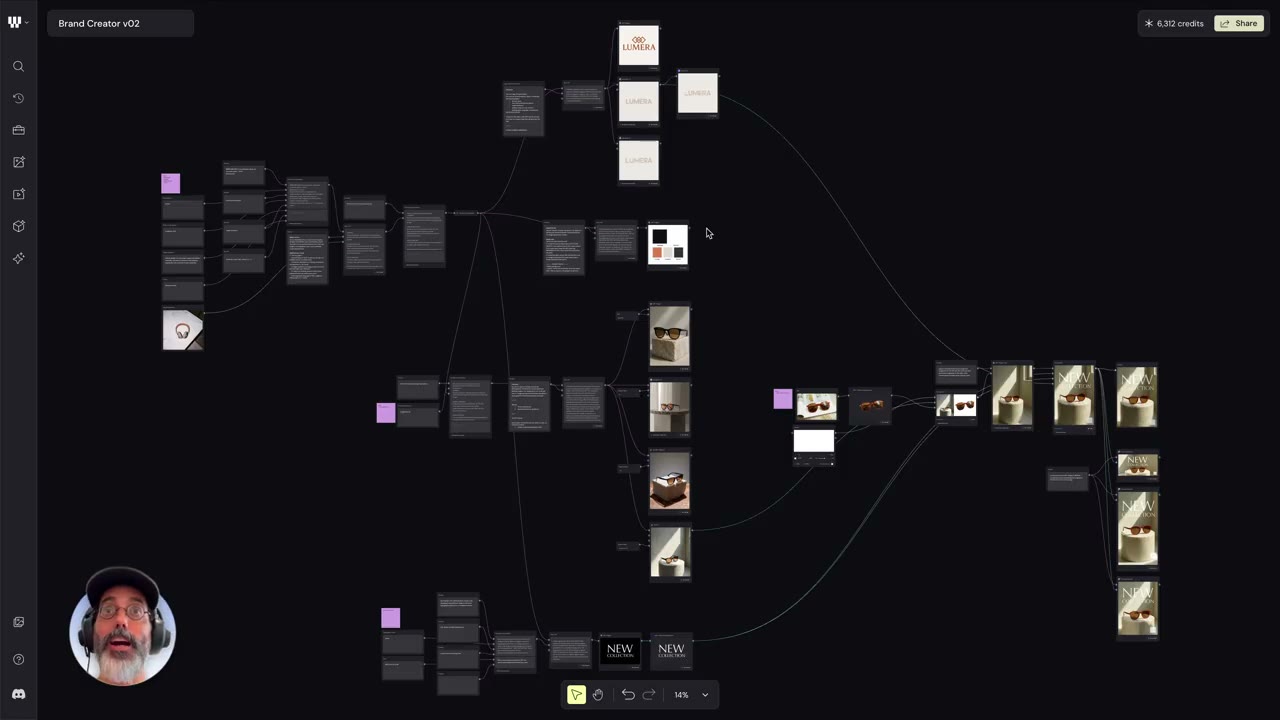1280x720 pixels.
Task: Open the Discord community icon
Action: pyautogui.click(x=18, y=694)
